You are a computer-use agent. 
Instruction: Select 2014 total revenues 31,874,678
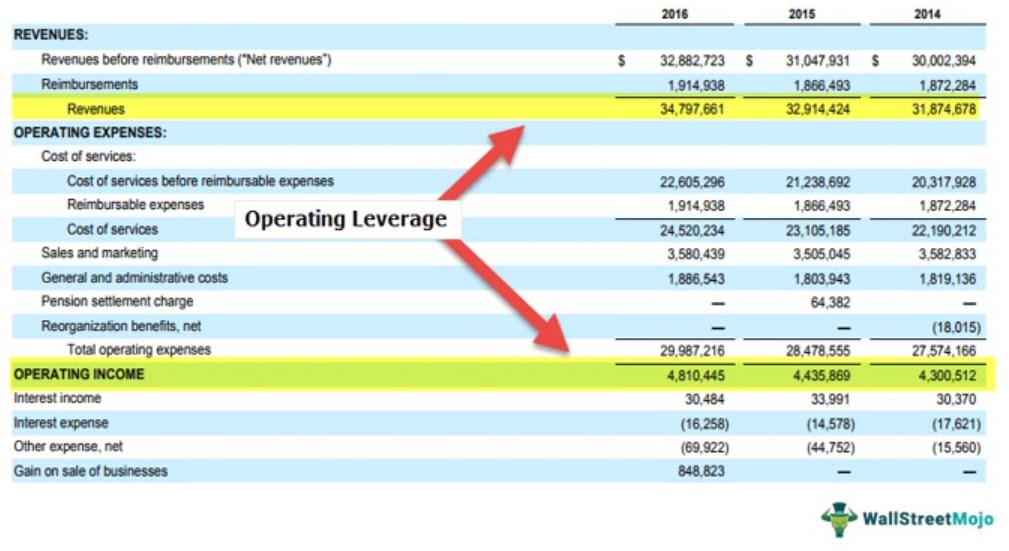pyautogui.click(x=943, y=109)
